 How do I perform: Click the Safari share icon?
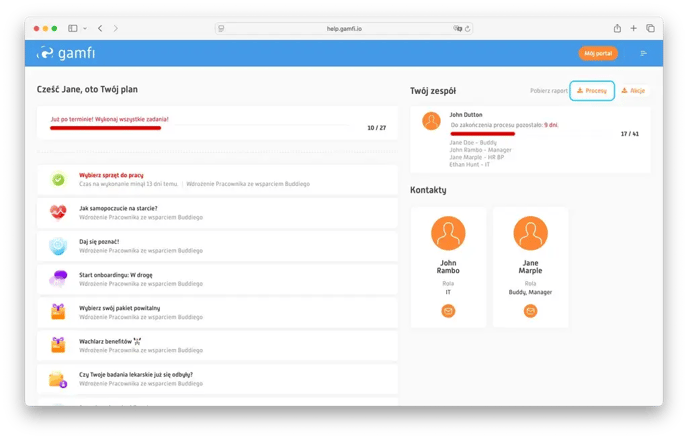tap(617, 28)
